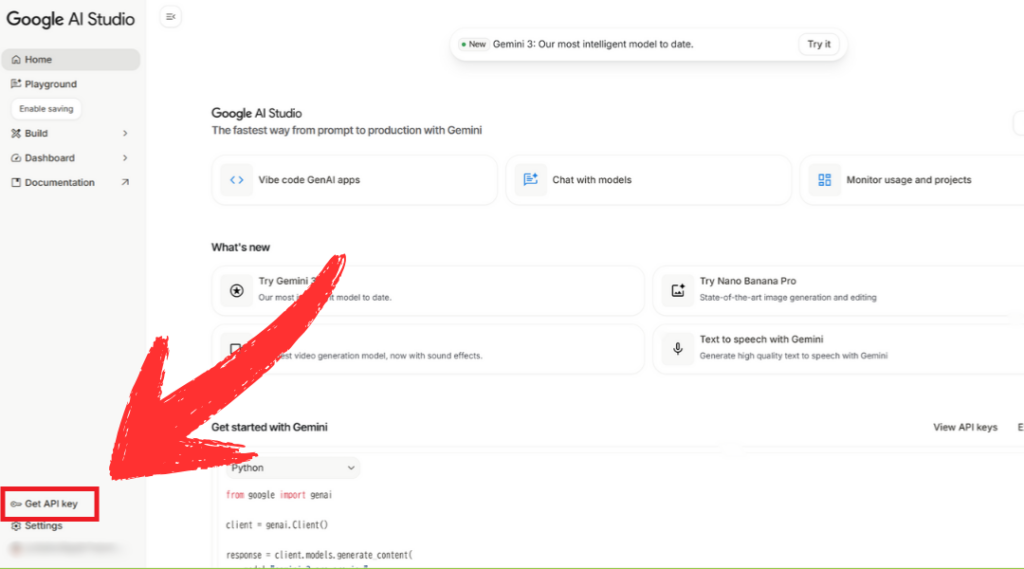
Task: Click the gear icon next to Settings
Action: click(16, 526)
